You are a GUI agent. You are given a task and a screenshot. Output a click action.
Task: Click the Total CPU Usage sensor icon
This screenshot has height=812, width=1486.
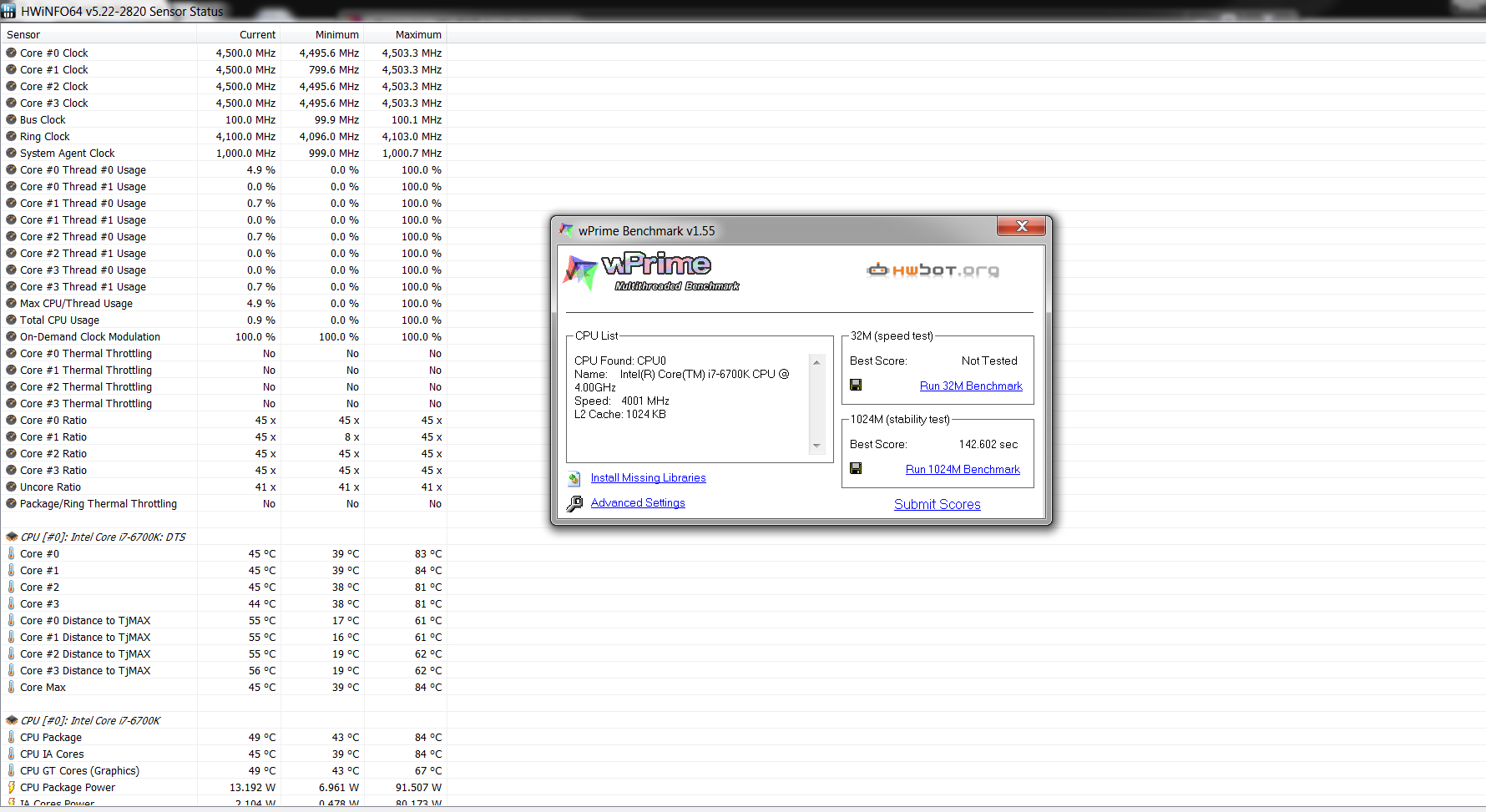pos(12,320)
